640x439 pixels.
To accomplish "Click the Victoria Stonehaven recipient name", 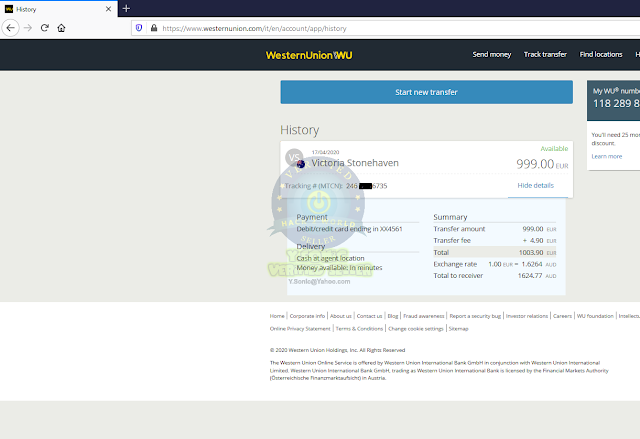I will point(355,163).
